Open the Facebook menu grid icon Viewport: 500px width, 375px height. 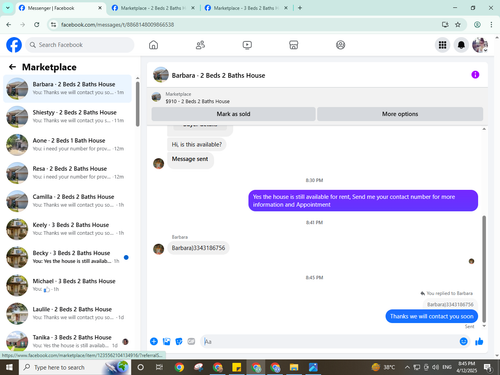coord(442,45)
